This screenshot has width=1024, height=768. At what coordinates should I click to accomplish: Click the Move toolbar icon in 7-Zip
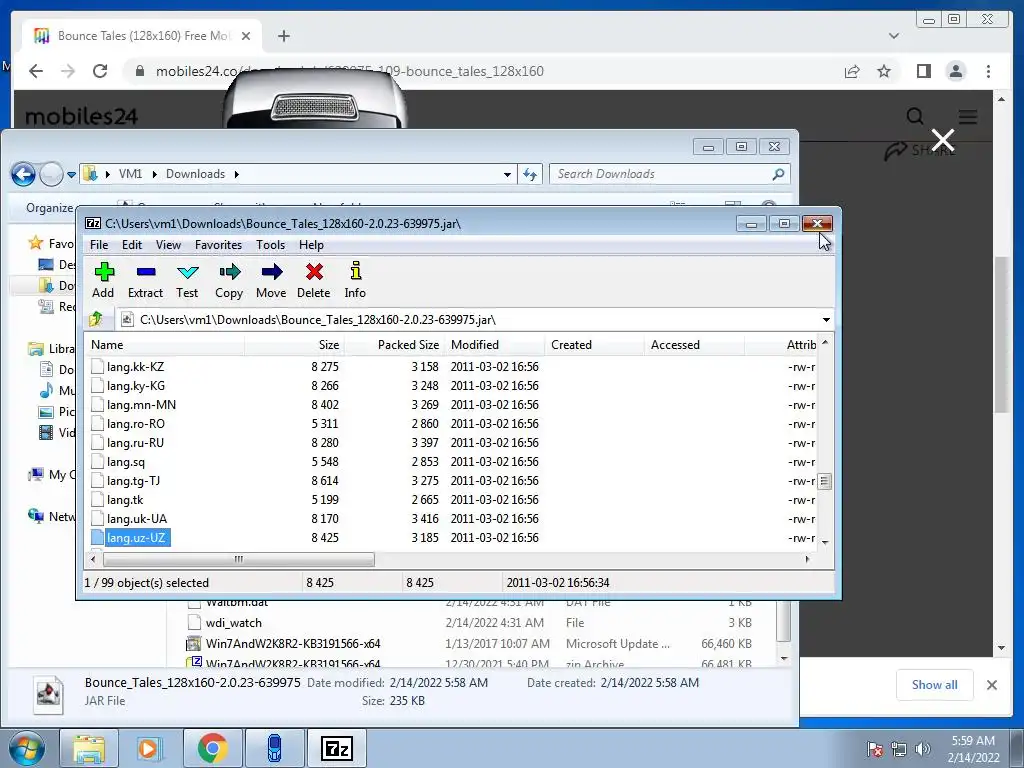click(x=271, y=280)
